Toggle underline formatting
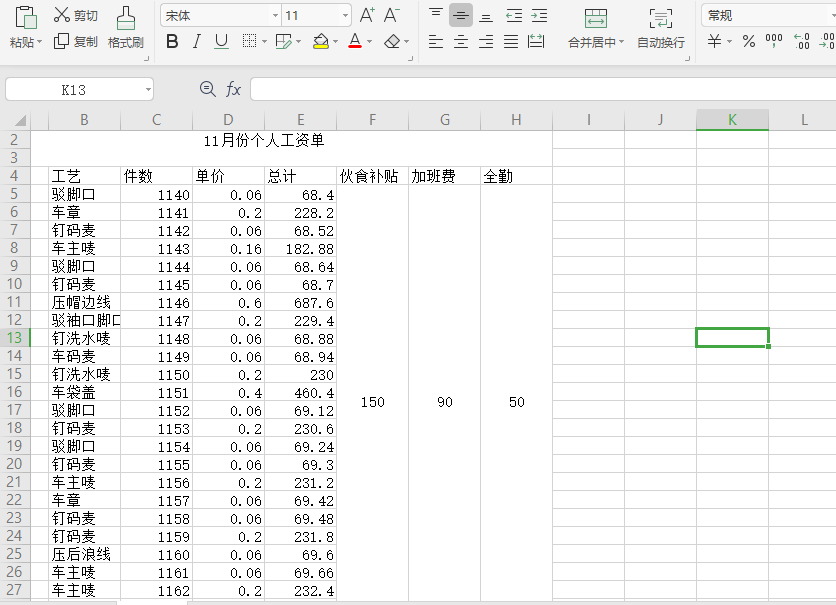Image resolution: width=836 pixels, height=605 pixels. [x=221, y=42]
